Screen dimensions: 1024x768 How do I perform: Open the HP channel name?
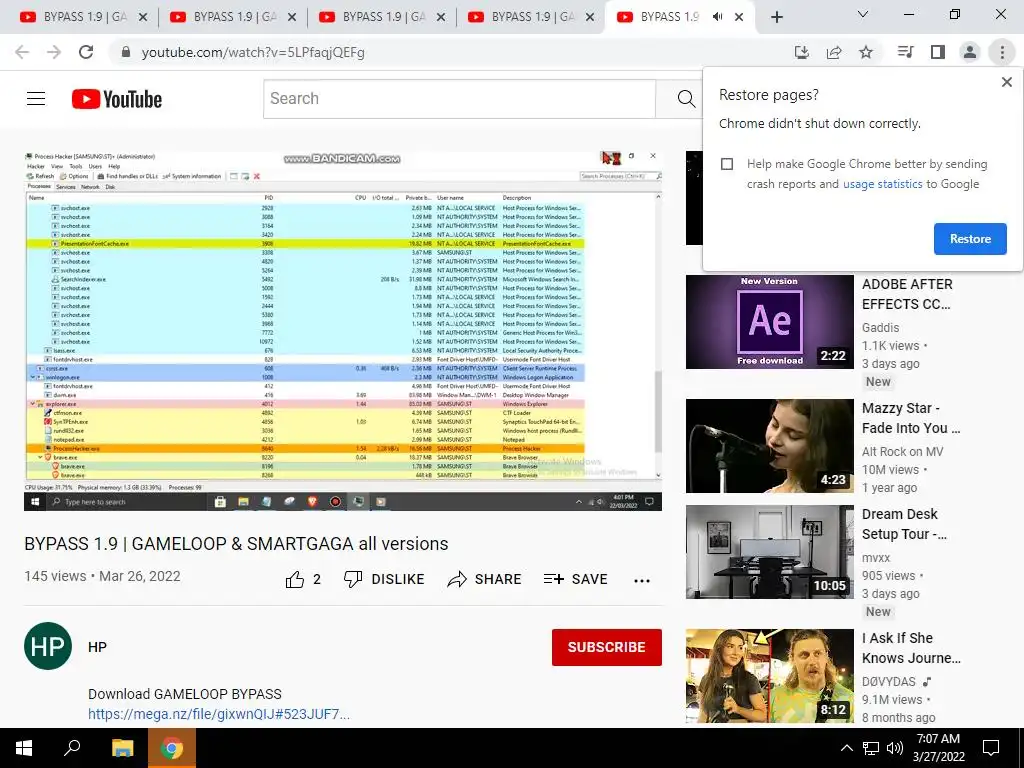pos(97,647)
